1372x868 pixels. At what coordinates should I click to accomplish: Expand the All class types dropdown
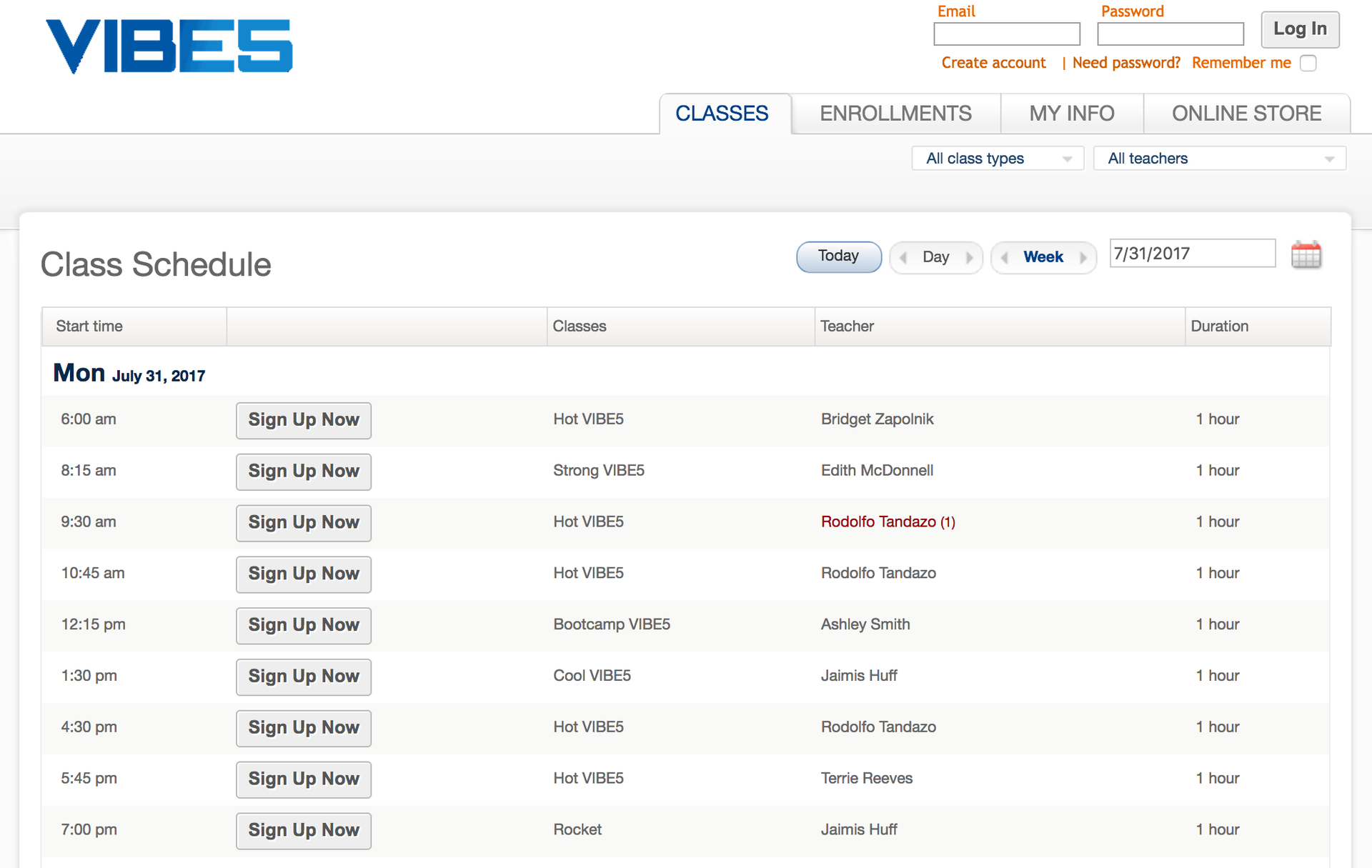coord(998,159)
